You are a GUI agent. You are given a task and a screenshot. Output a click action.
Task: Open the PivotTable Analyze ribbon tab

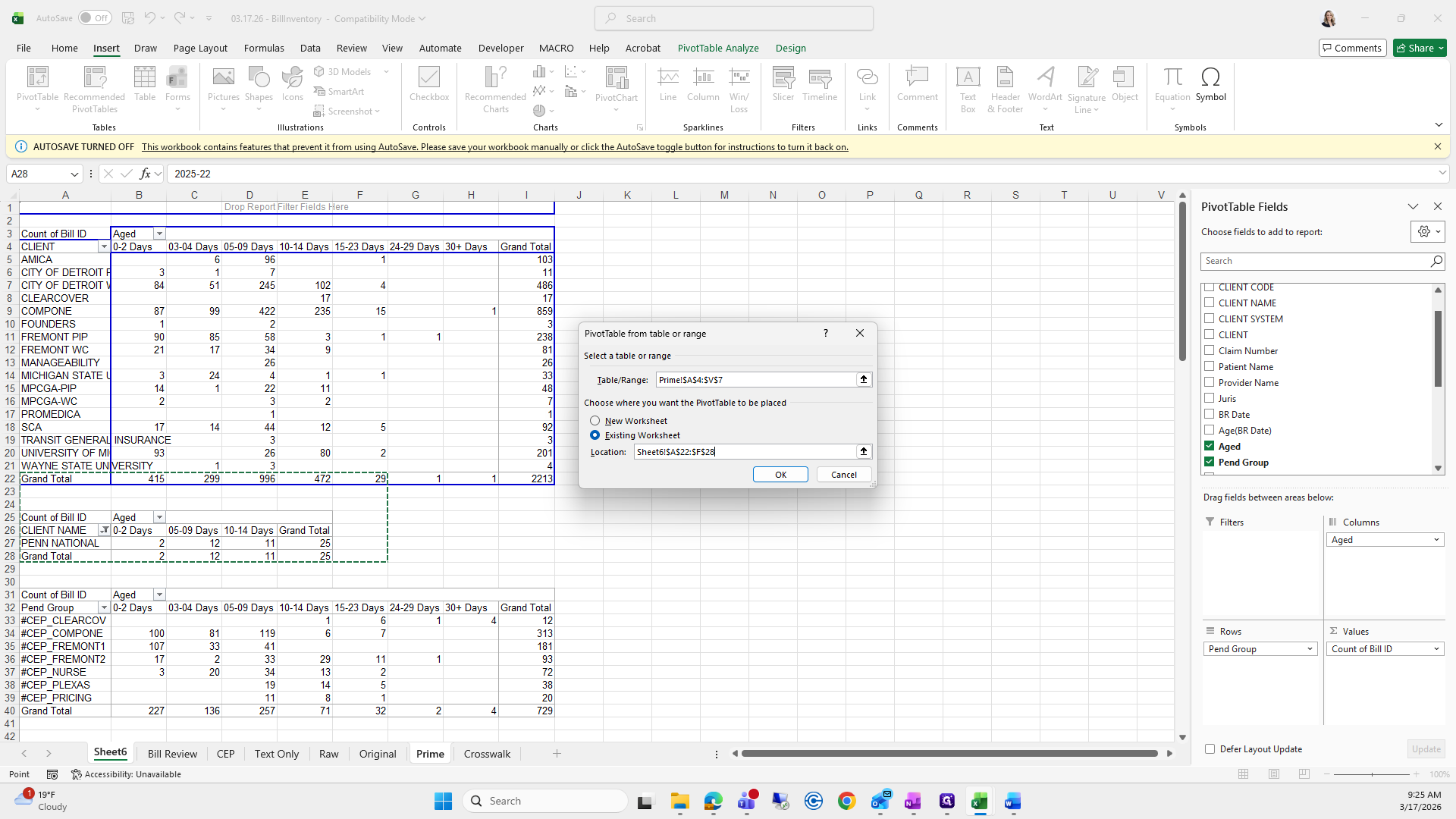pos(717,48)
